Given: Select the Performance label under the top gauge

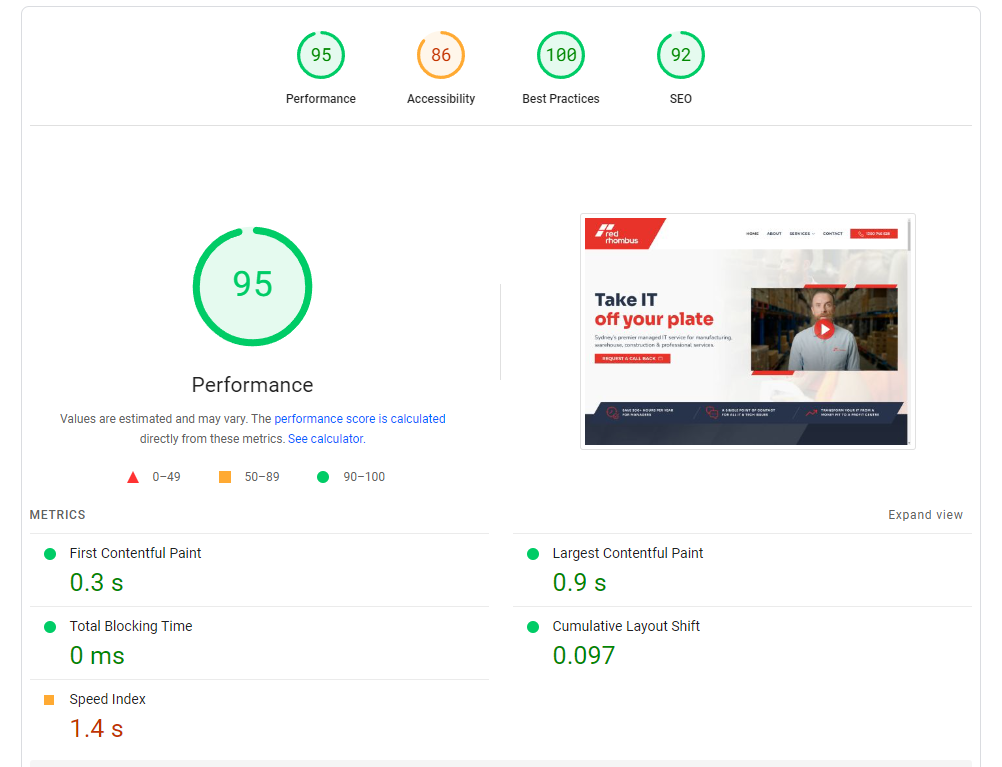Looking at the screenshot, I should [320, 98].
